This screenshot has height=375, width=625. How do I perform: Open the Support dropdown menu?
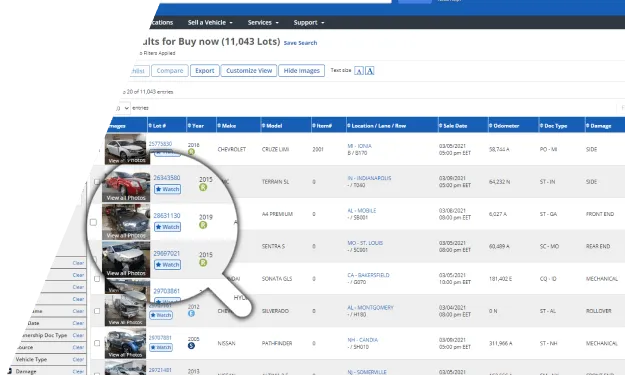point(309,23)
